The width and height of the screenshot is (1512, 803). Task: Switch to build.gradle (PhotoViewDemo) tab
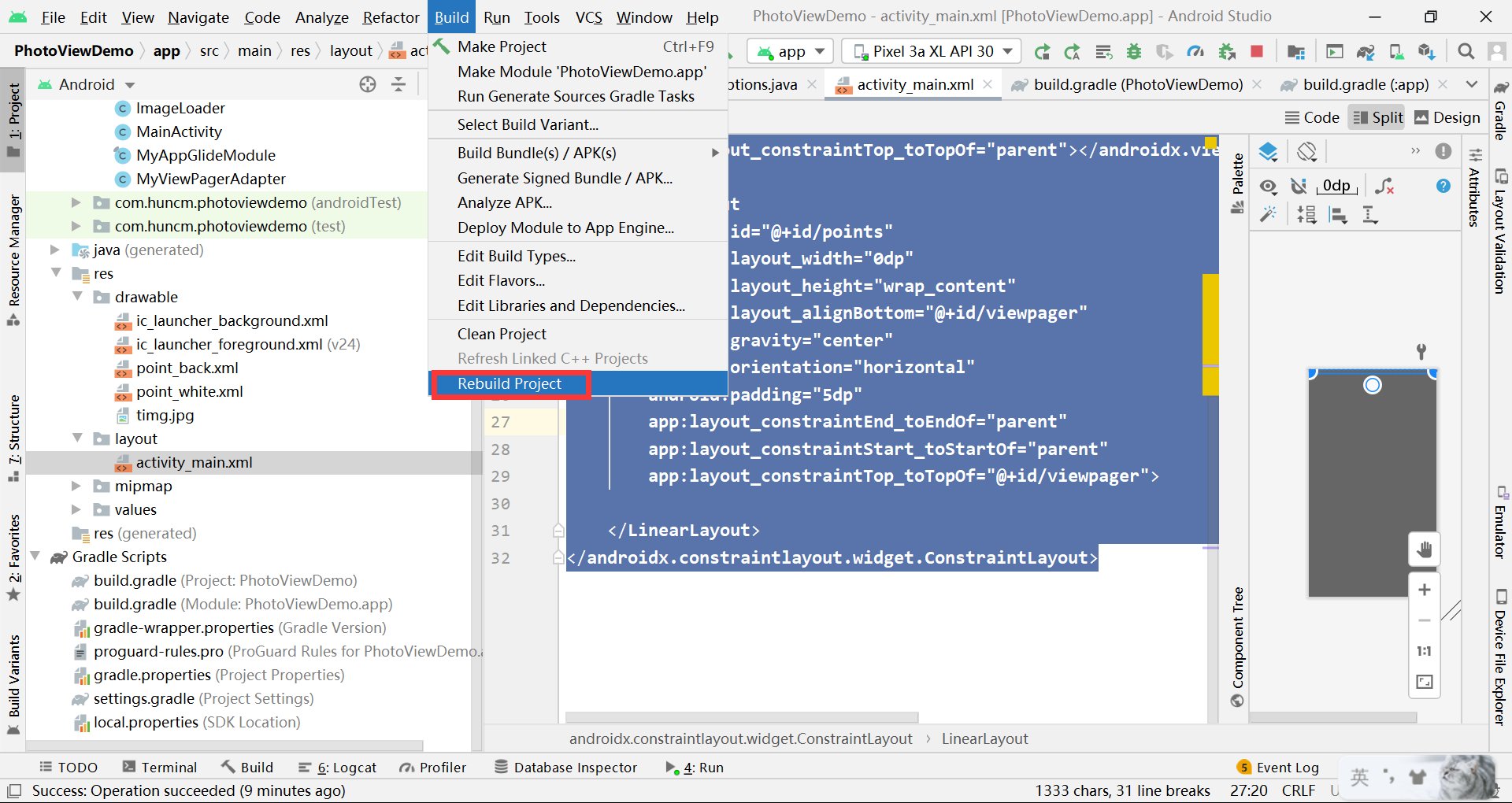[x=1137, y=84]
